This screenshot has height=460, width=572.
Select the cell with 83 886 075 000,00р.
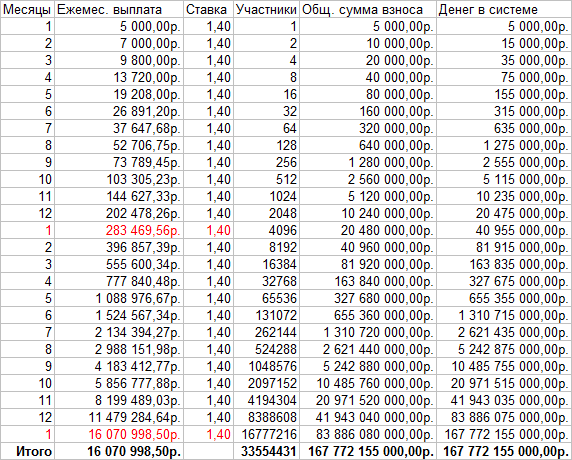[x=504, y=417]
